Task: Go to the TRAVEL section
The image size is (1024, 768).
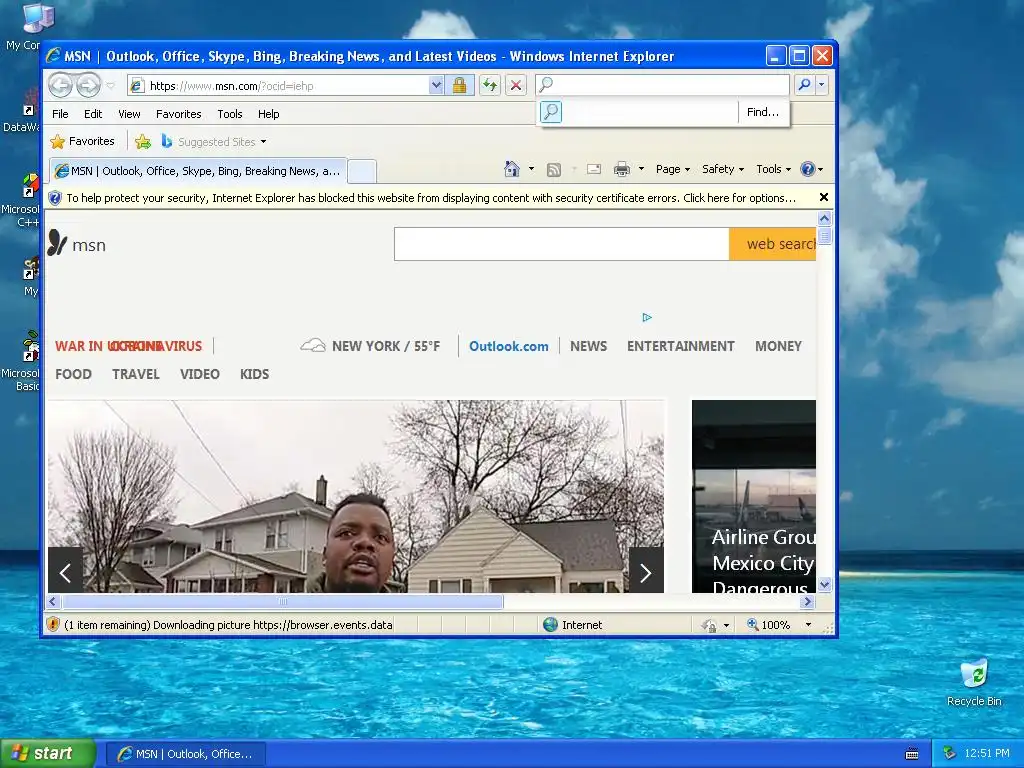Action: click(x=135, y=374)
